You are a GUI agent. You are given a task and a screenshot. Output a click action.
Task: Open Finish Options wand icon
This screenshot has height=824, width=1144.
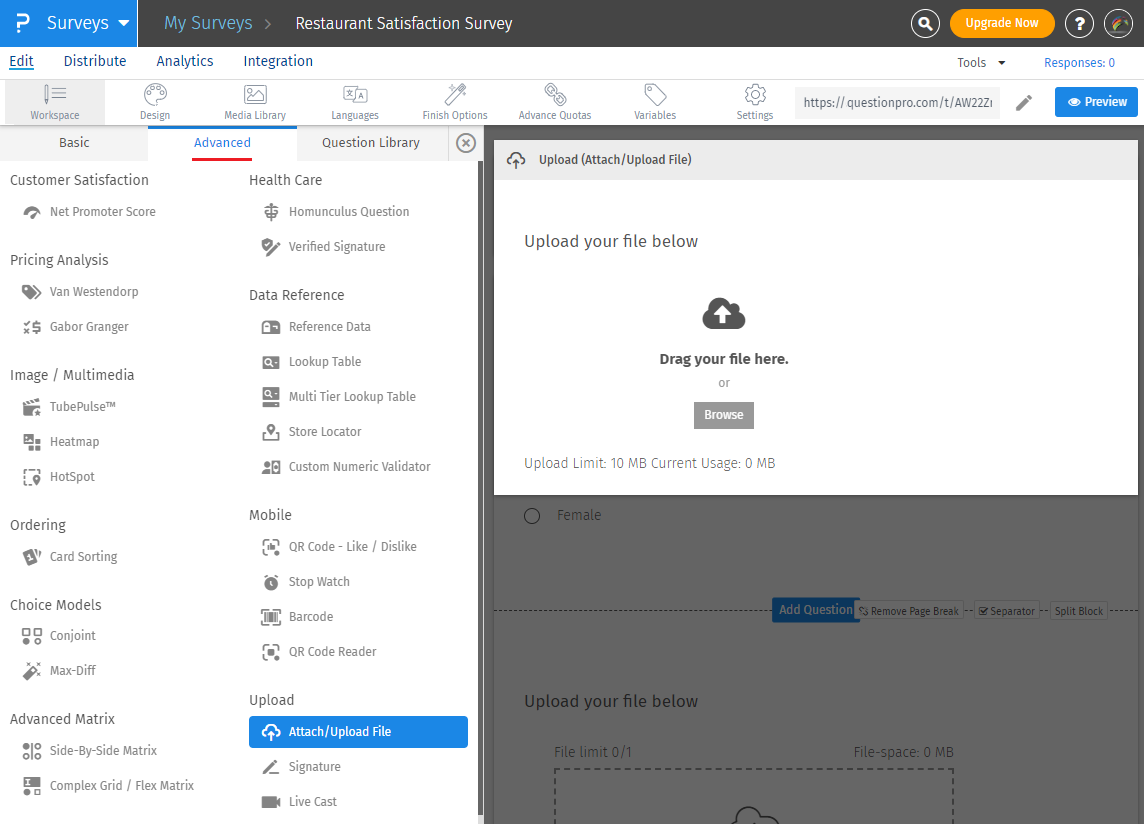click(x=455, y=102)
